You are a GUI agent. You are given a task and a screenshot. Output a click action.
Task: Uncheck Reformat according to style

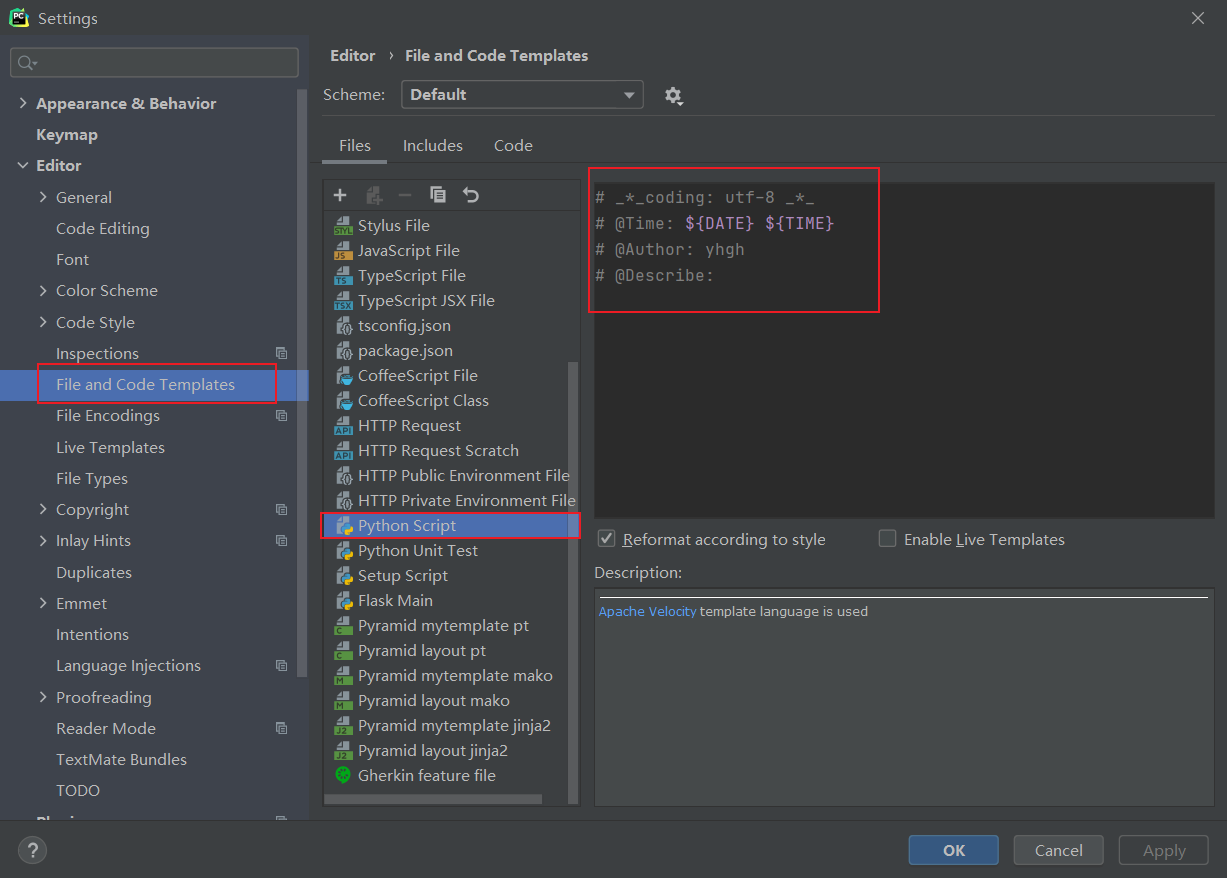[x=606, y=539]
